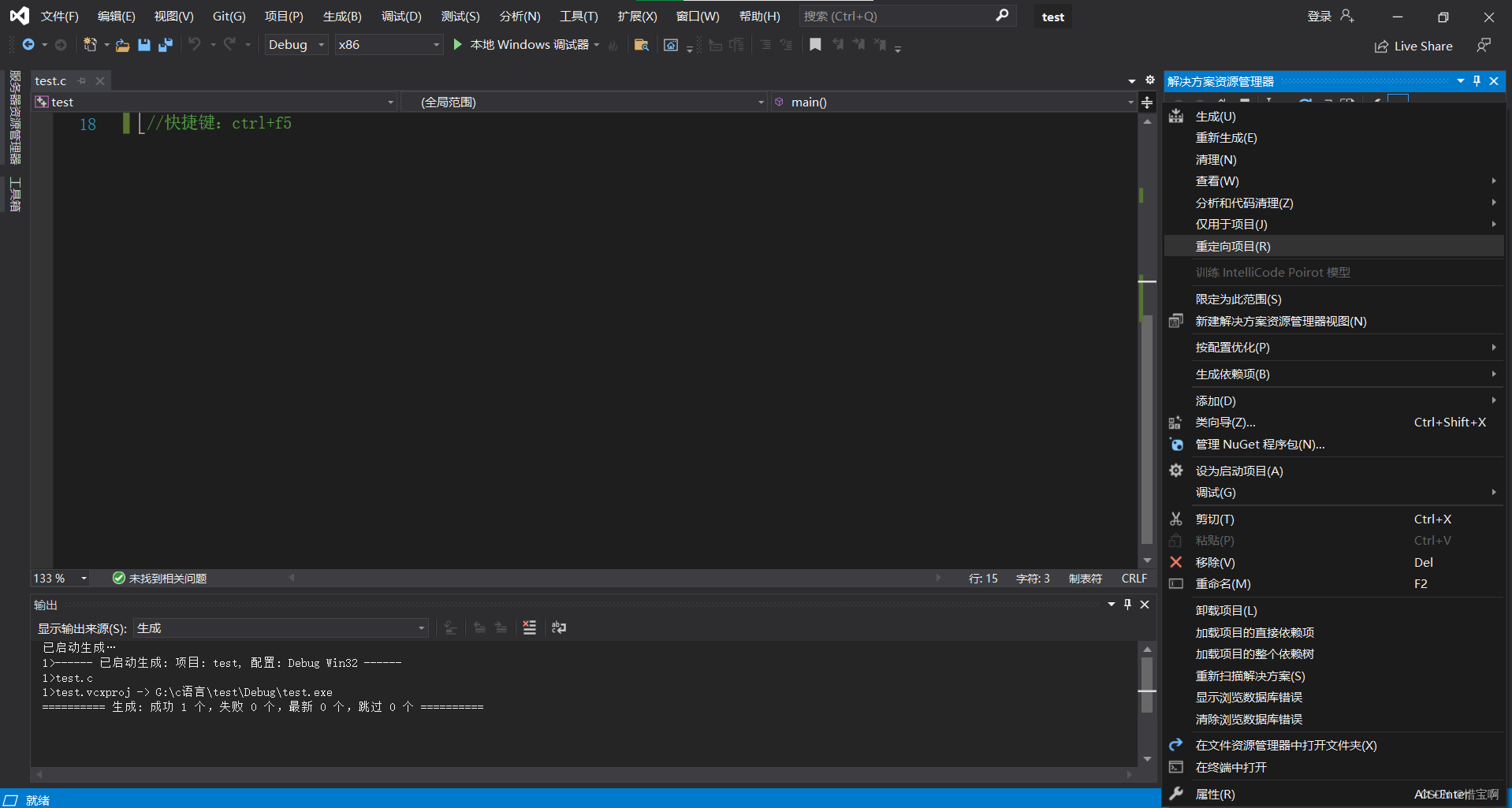
Task: Select 重新生成(E) in context menu
Action: tap(1334, 138)
